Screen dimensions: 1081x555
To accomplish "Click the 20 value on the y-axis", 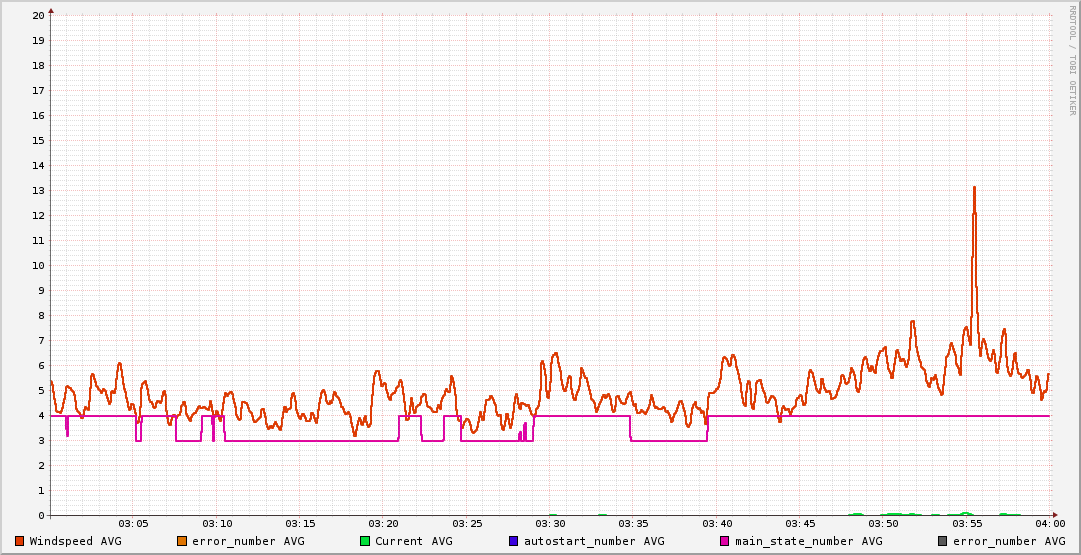I will 38,15.
